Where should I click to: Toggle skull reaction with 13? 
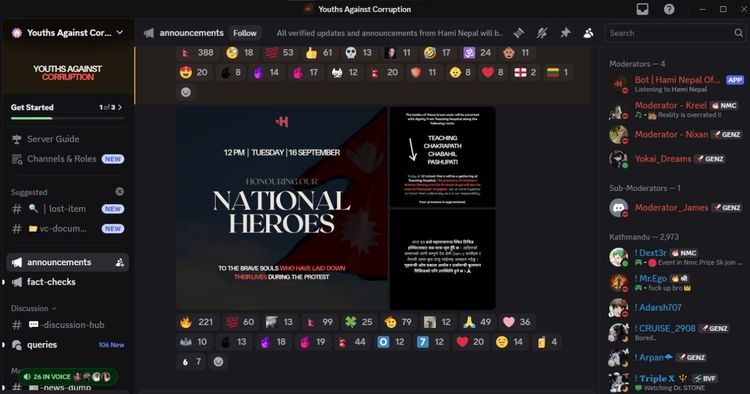click(359, 53)
